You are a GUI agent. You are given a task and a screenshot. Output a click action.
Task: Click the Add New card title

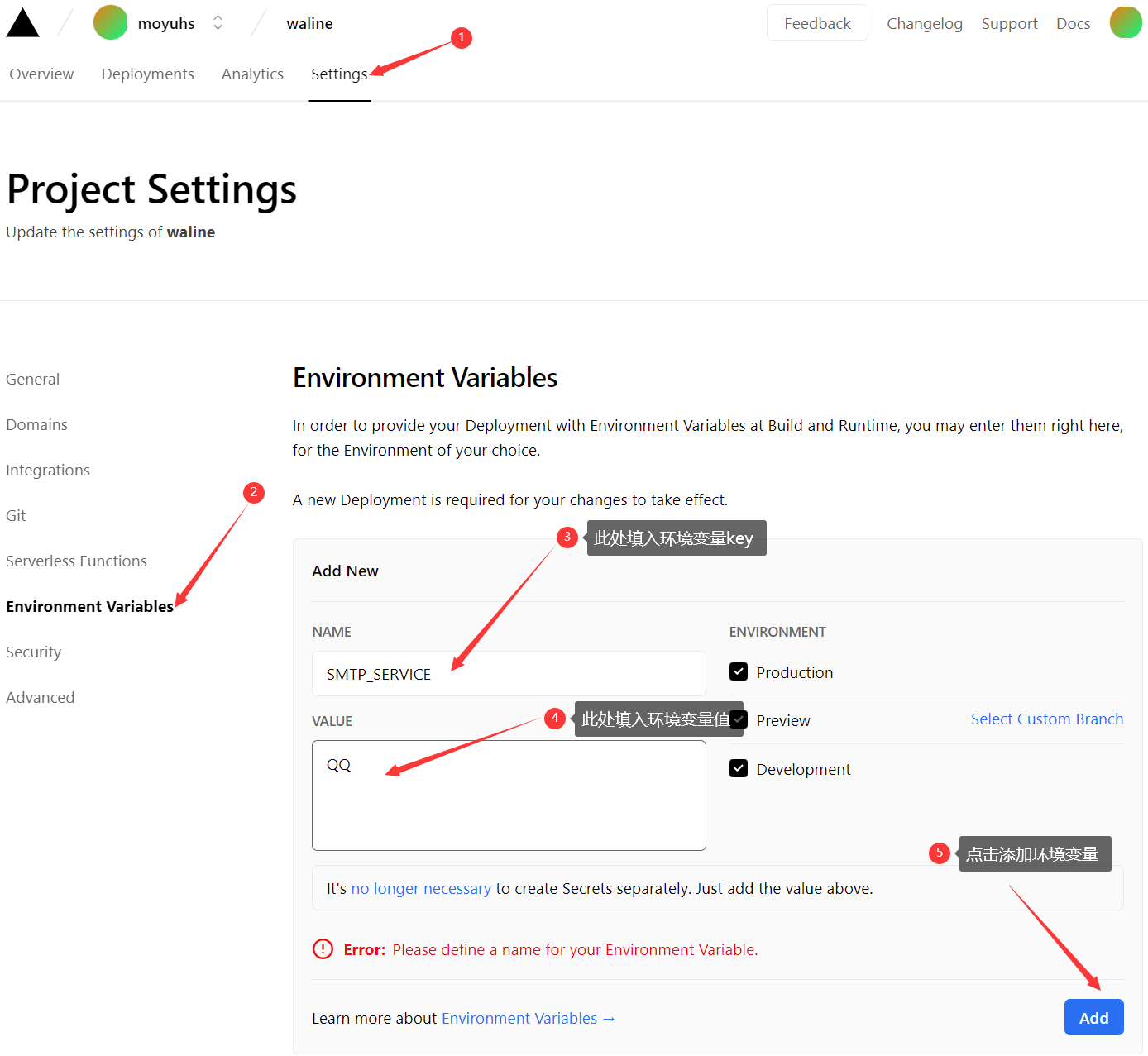pyautogui.click(x=345, y=571)
